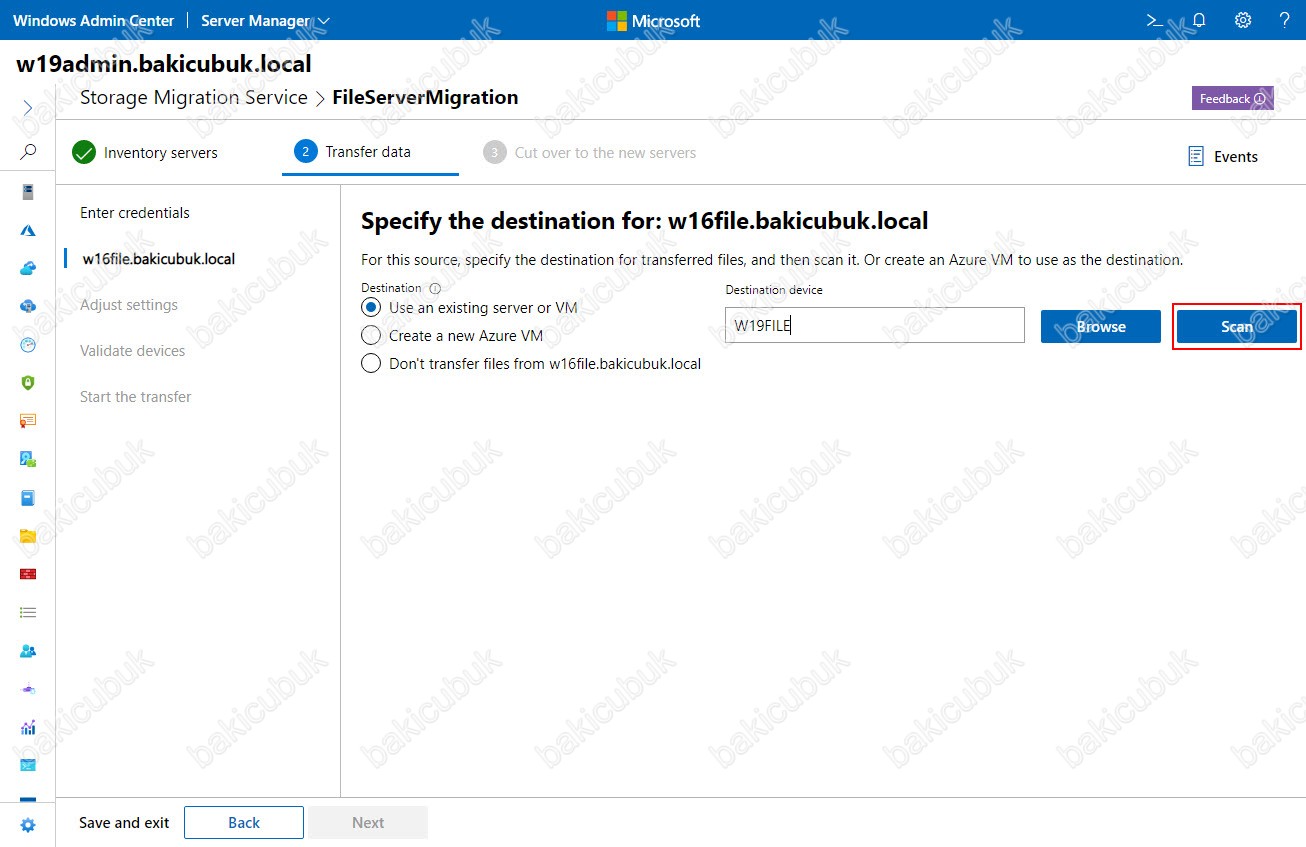1306x847 pixels.
Task: Open the Azure Backup cloud icon
Action: point(28,268)
